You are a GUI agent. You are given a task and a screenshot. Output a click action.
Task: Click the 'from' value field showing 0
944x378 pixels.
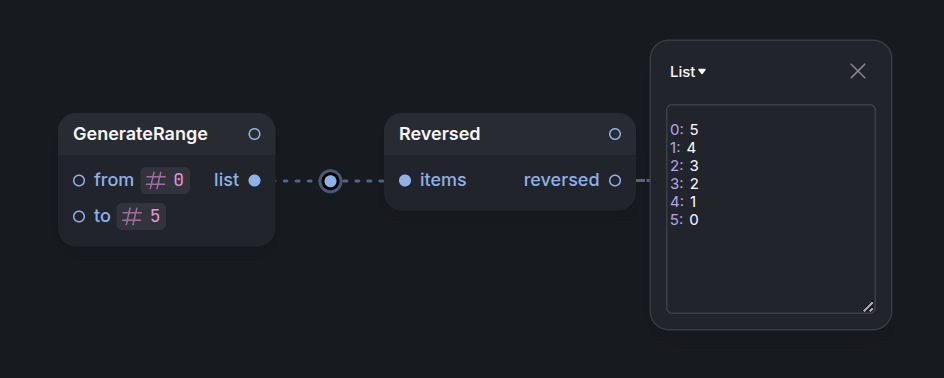click(x=166, y=181)
